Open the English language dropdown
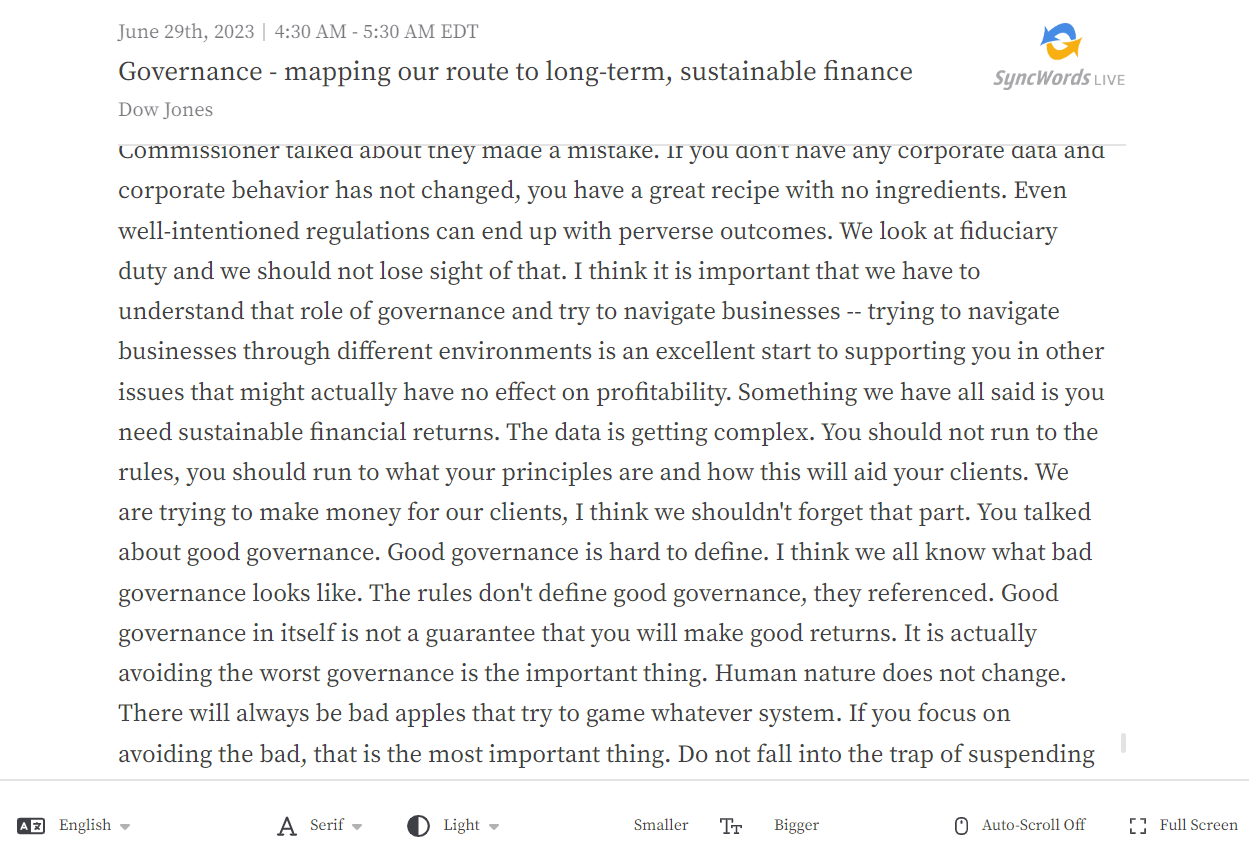Screen dimensions: 1249x846 (x=74, y=826)
